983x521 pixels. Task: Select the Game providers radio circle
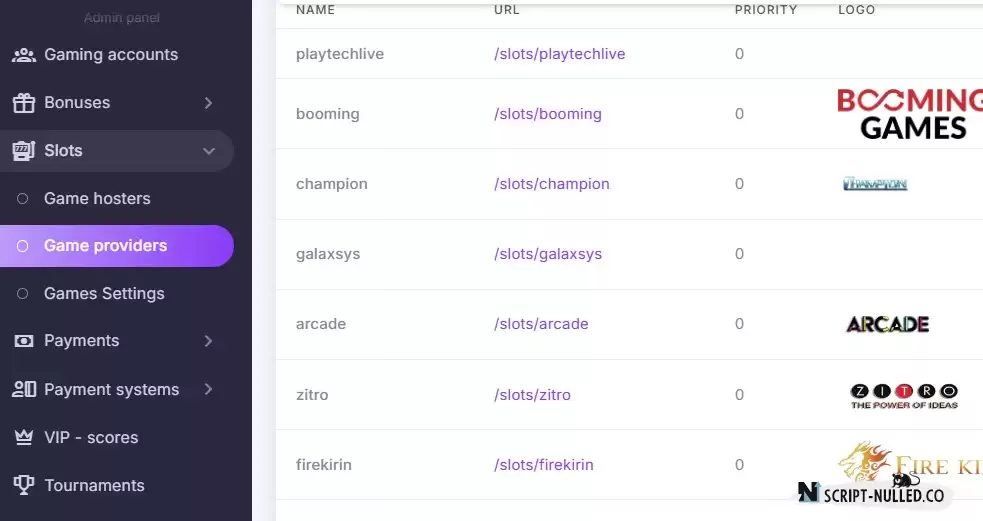[x=23, y=246]
